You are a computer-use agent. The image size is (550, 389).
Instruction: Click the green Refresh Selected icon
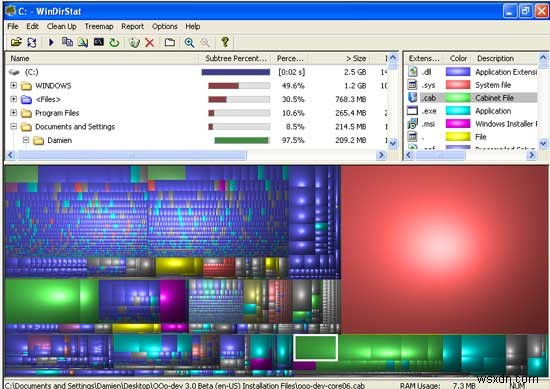point(114,42)
